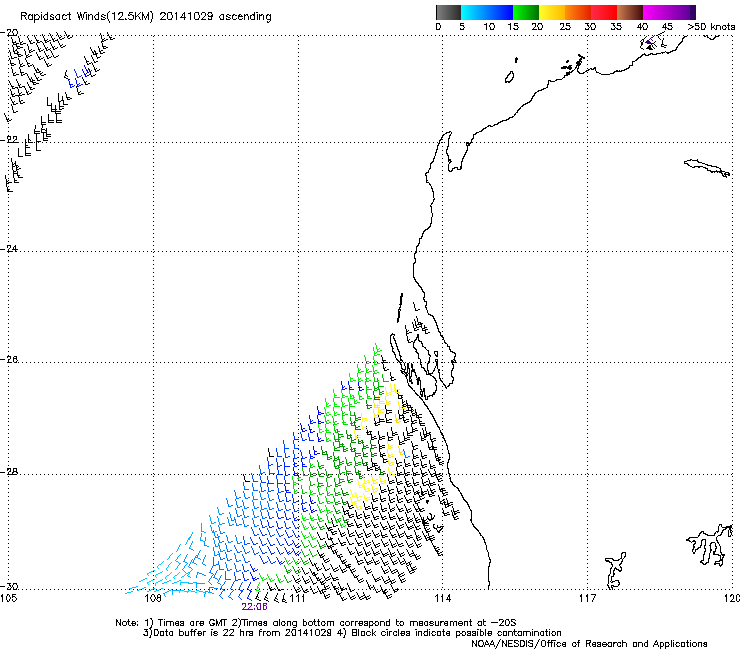Click the latitude label '-26'
The width and height of the screenshot is (740, 650).
tap(10, 360)
